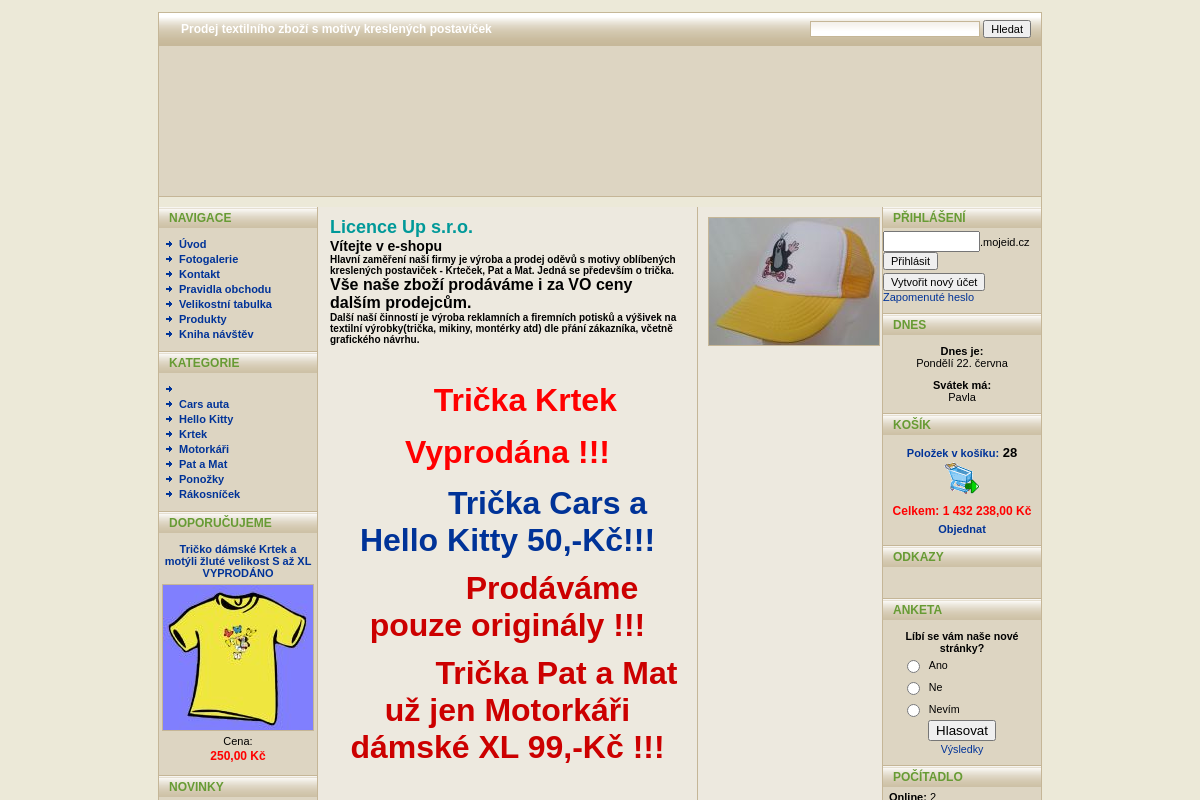Open Kontakt page link
Image resolution: width=1200 pixels, height=800 pixels.
(x=199, y=274)
